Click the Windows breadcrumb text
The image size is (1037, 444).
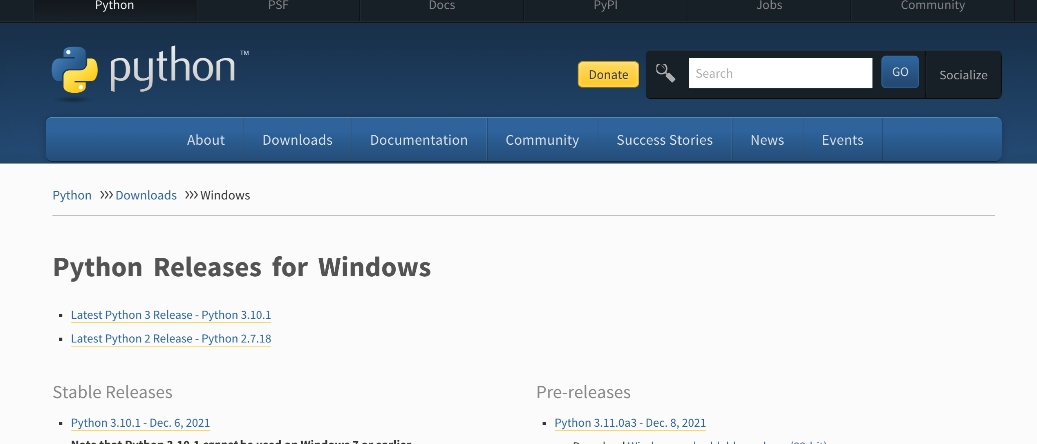[x=226, y=195]
